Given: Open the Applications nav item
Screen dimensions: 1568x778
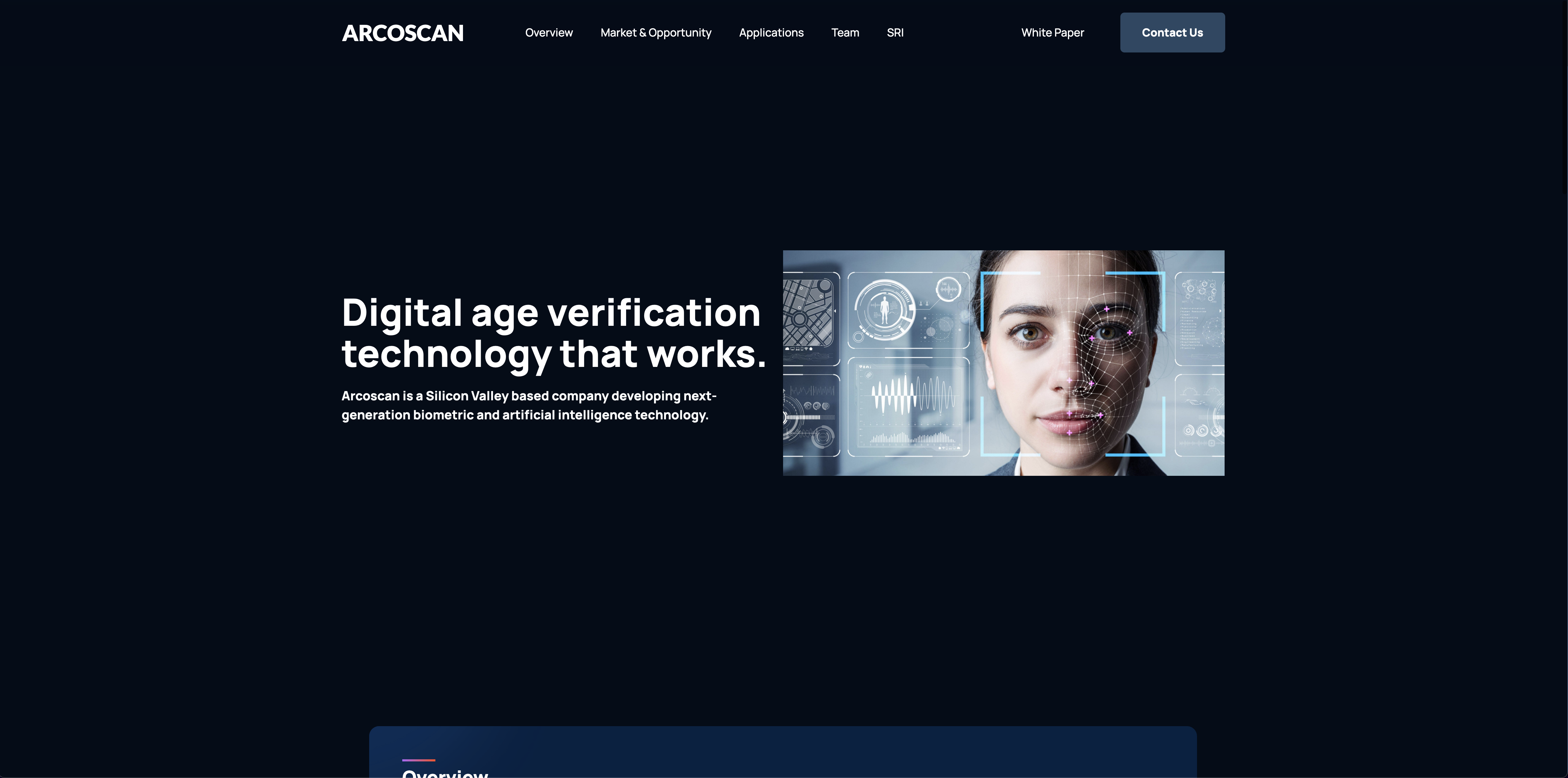Looking at the screenshot, I should pos(771,33).
